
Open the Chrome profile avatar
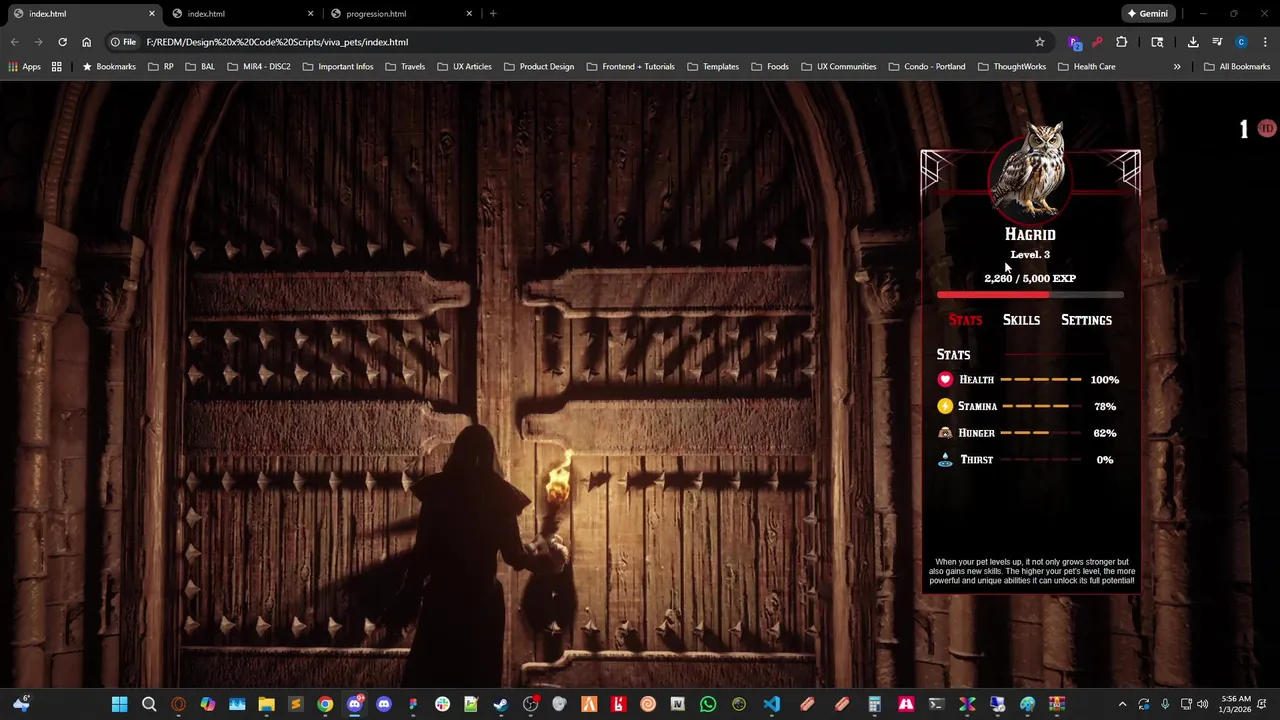(1241, 42)
